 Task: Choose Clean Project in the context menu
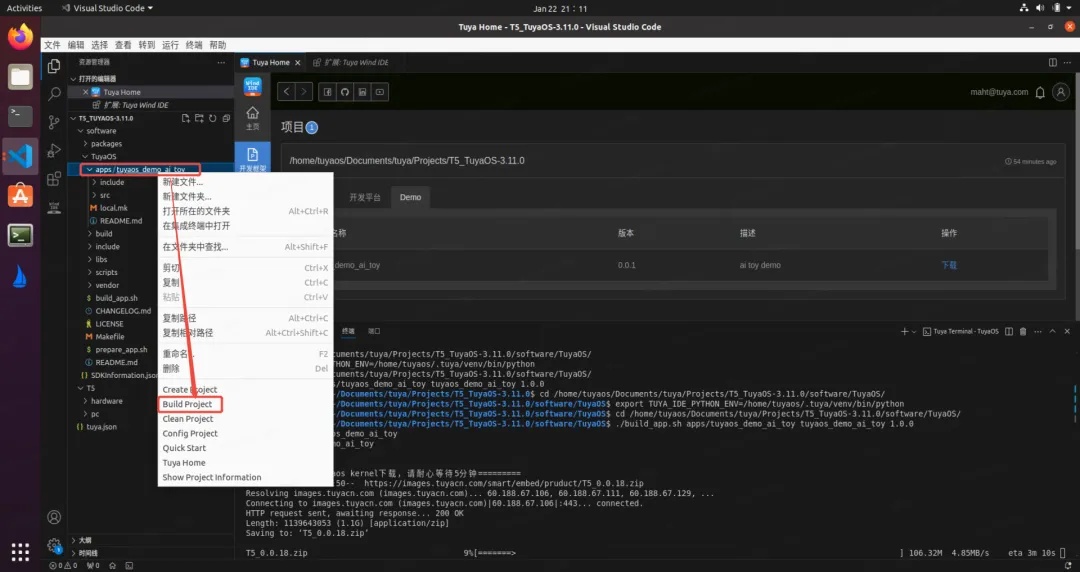pos(188,419)
